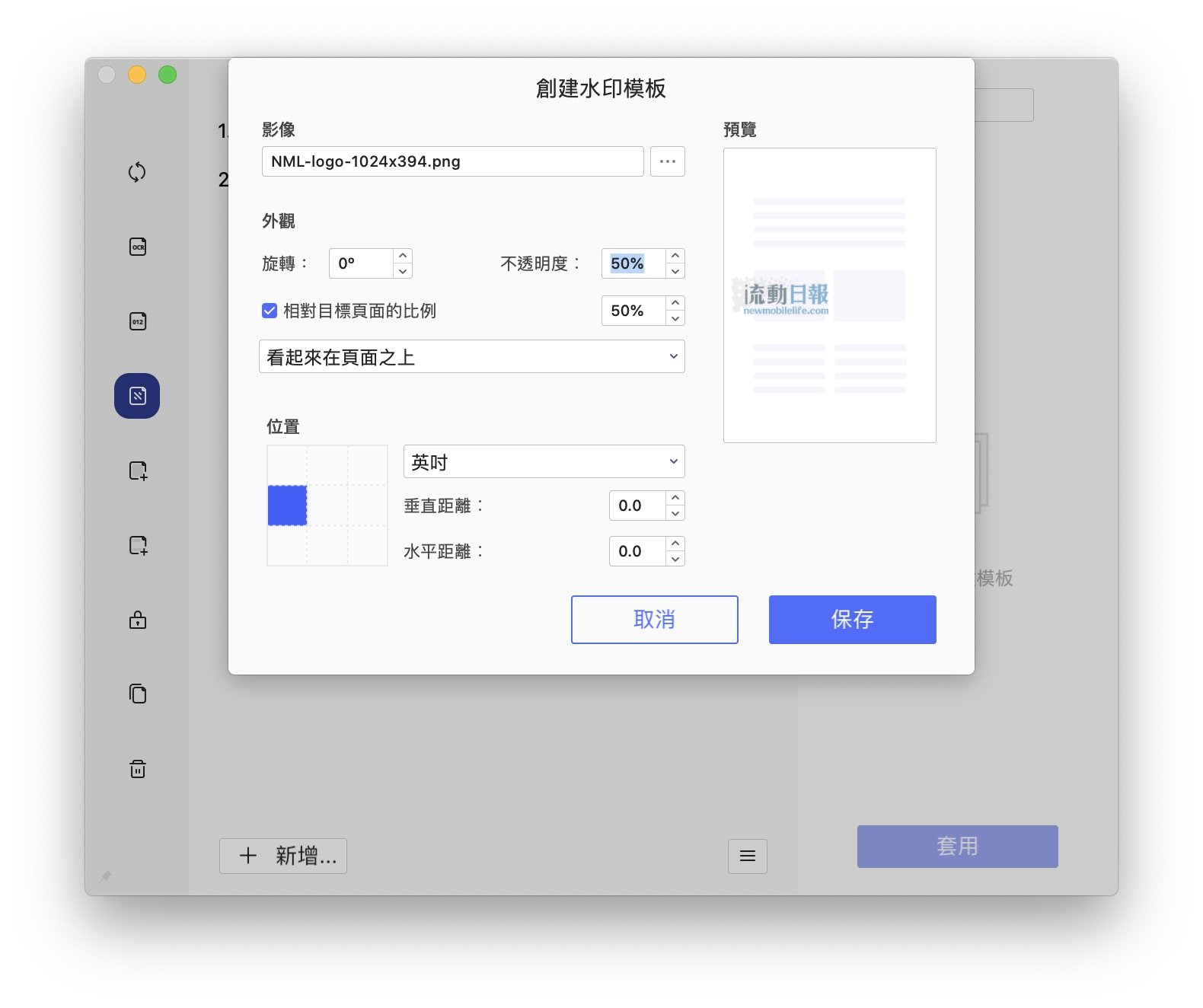
Task: Click the Convert tool icon in sidebar
Action: [x=137, y=172]
